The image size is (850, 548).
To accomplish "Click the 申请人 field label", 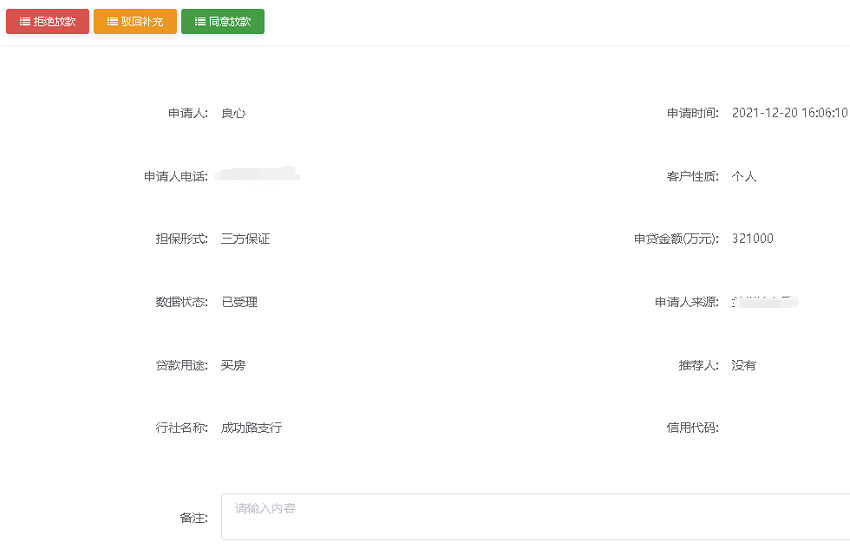I will (x=188, y=113).
